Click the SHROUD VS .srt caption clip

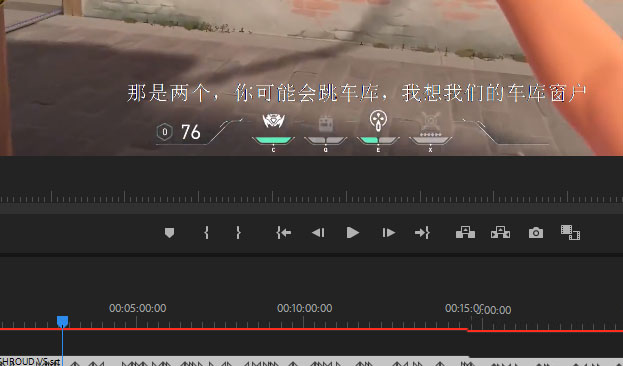[234, 361]
